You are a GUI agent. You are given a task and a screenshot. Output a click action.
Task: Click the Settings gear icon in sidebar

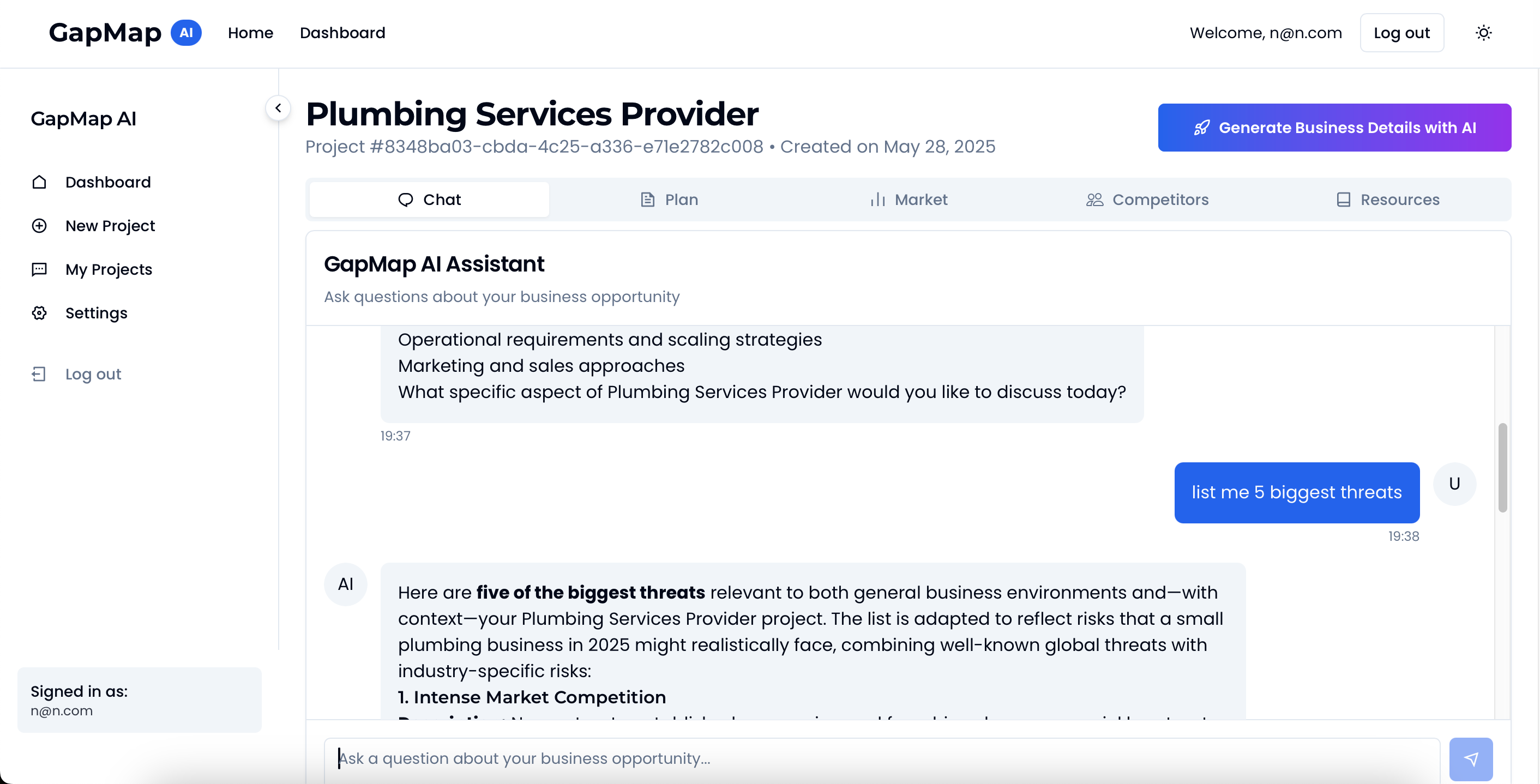click(39, 313)
